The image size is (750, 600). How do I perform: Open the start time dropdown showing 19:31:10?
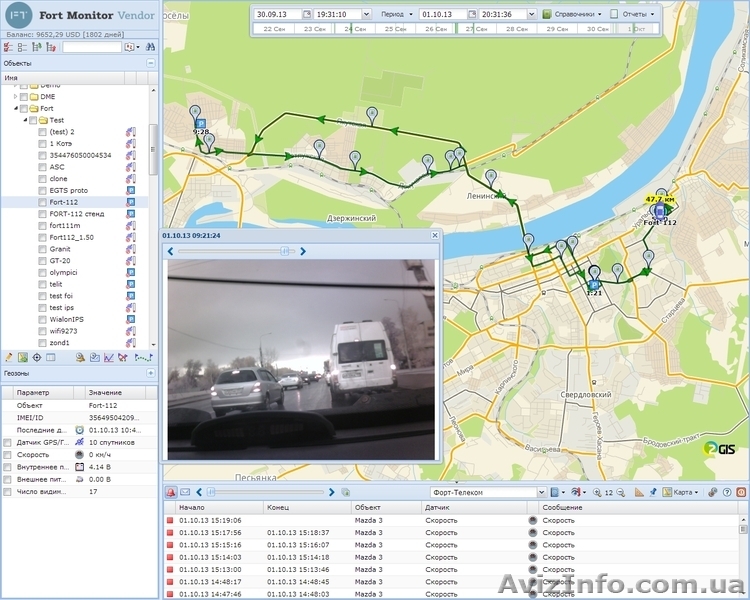click(x=366, y=14)
